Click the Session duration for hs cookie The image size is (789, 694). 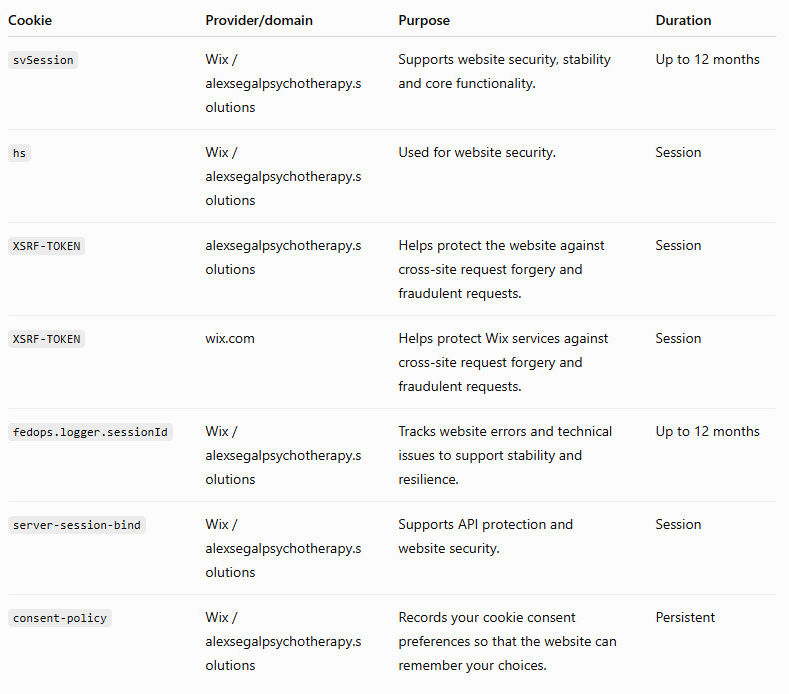678,152
